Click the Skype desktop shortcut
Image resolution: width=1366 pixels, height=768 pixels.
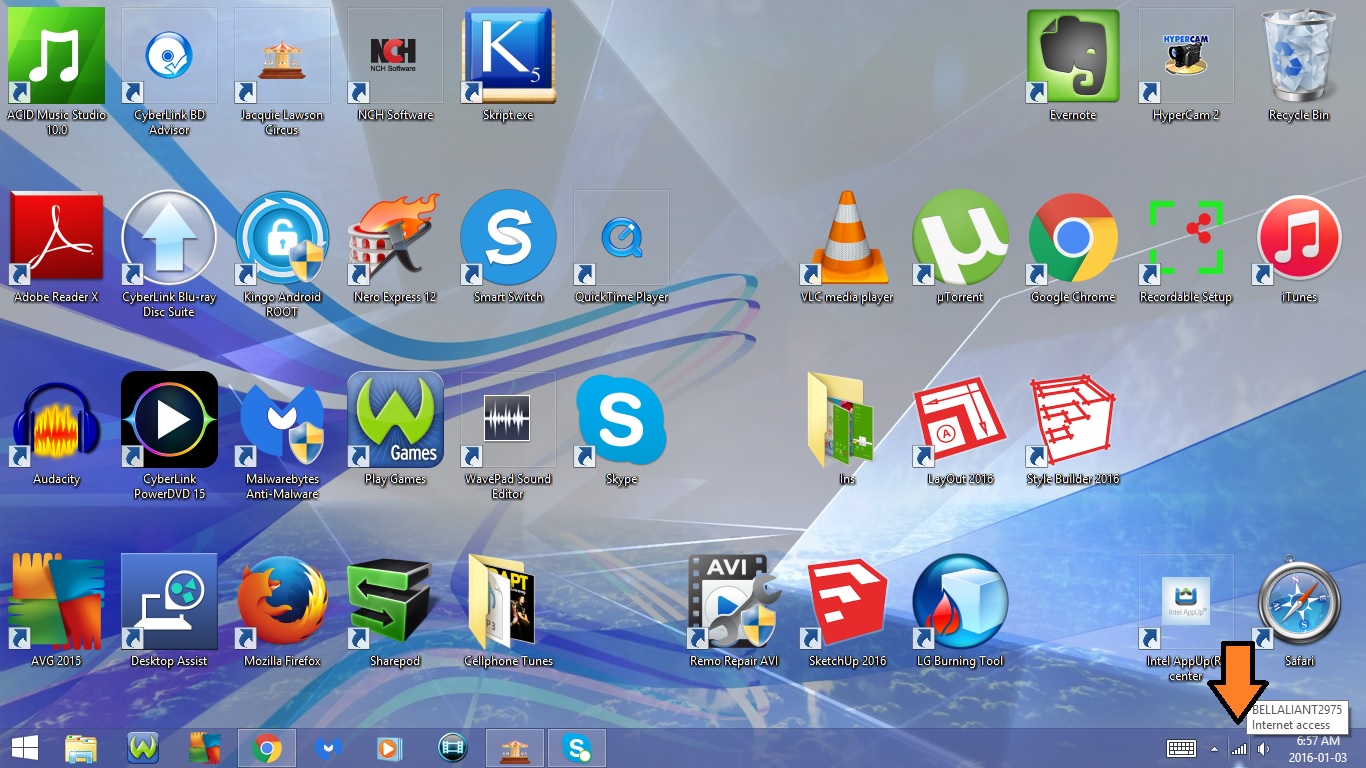point(621,420)
